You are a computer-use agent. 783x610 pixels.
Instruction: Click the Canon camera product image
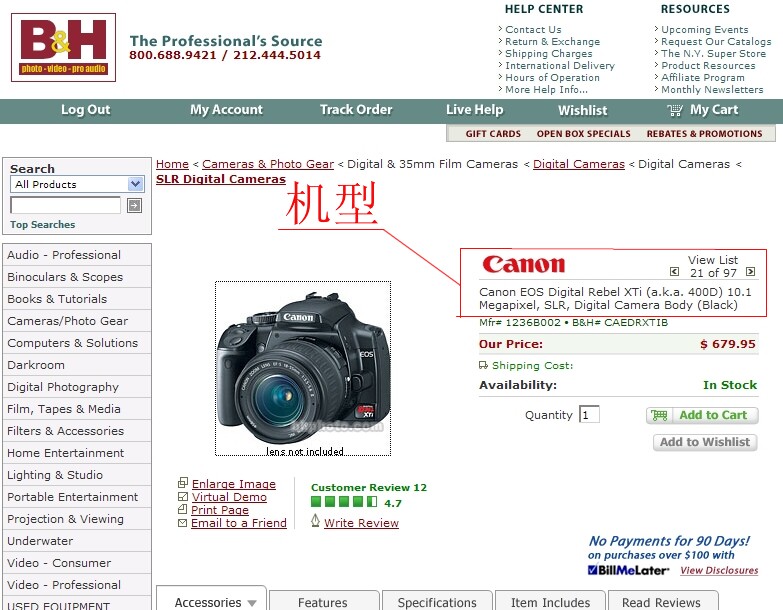303,368
